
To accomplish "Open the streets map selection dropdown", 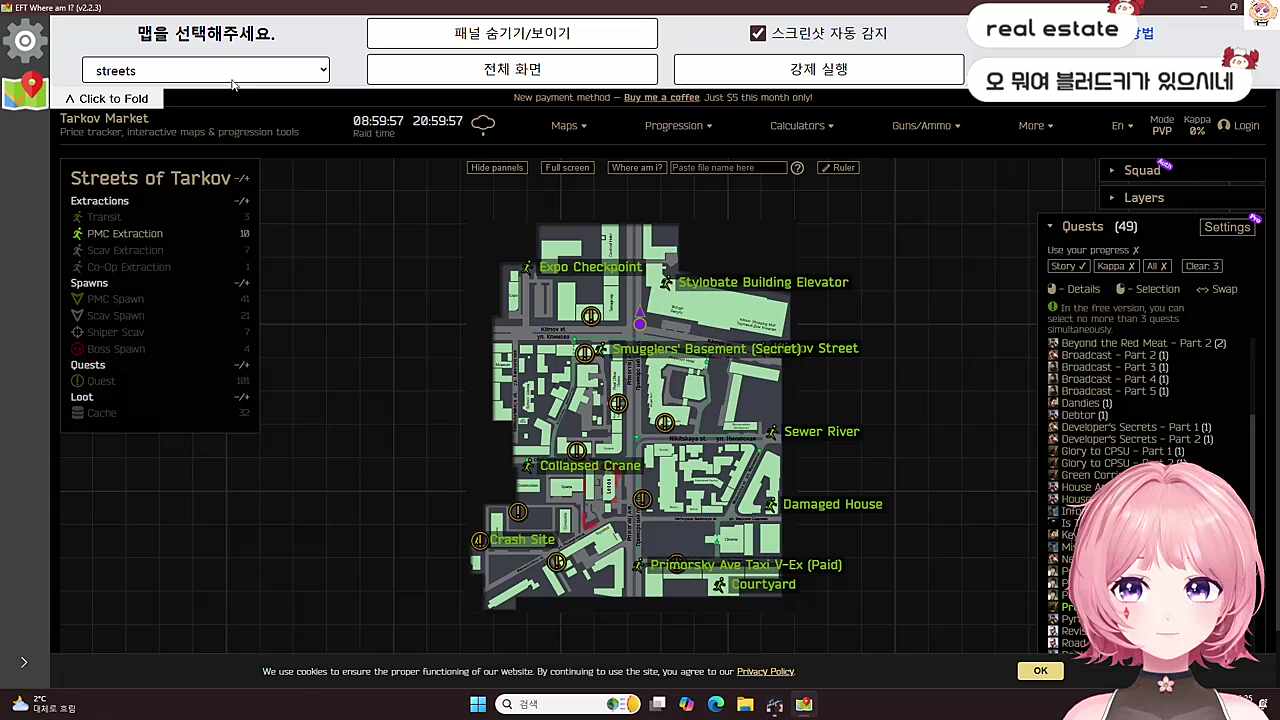I will 206,70.
